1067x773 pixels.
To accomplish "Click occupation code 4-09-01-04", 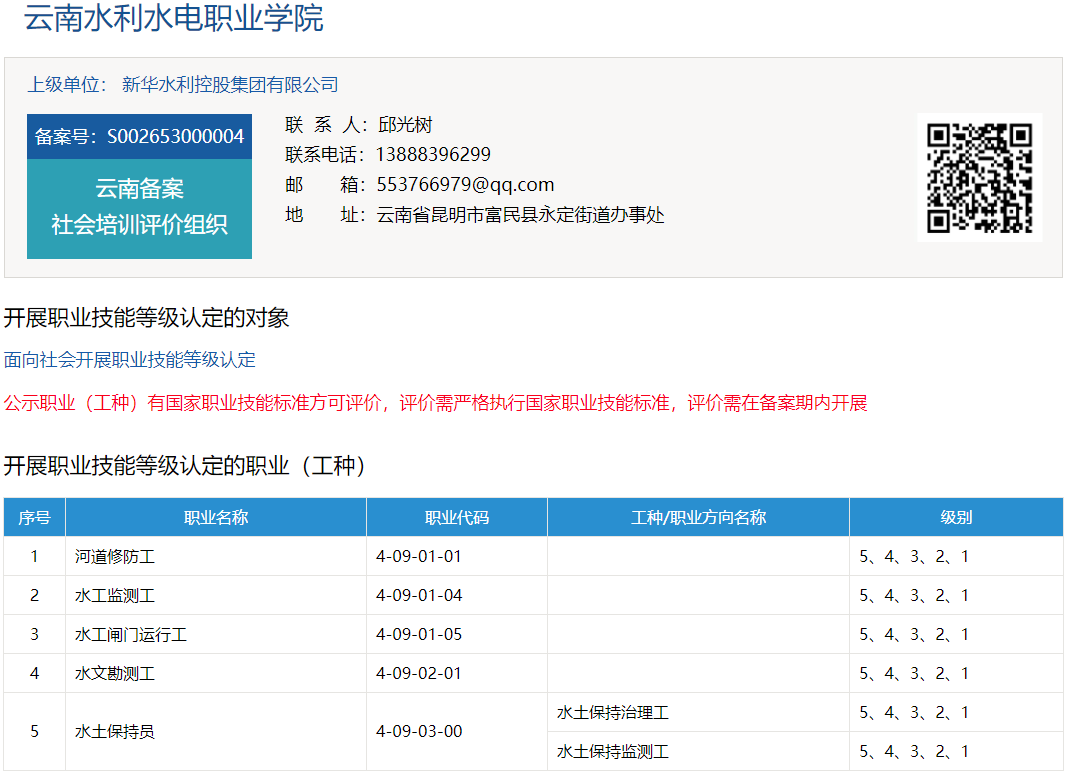I will point(419,596).
